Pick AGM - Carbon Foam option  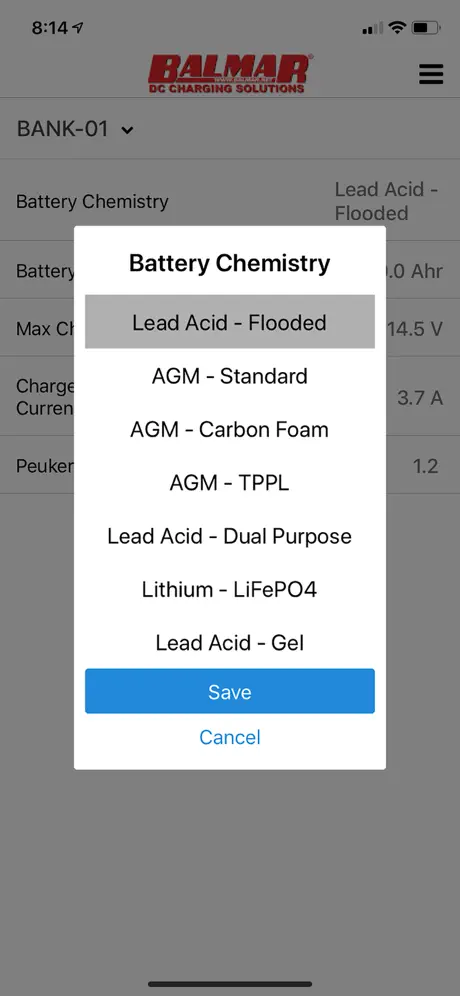click(230, 429)
